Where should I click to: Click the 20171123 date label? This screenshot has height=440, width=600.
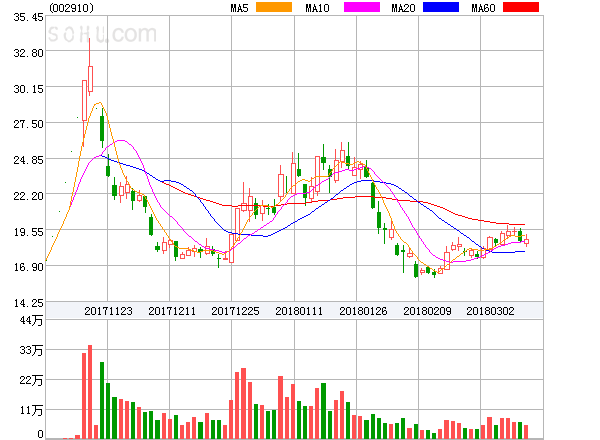(x=108, y=311)
